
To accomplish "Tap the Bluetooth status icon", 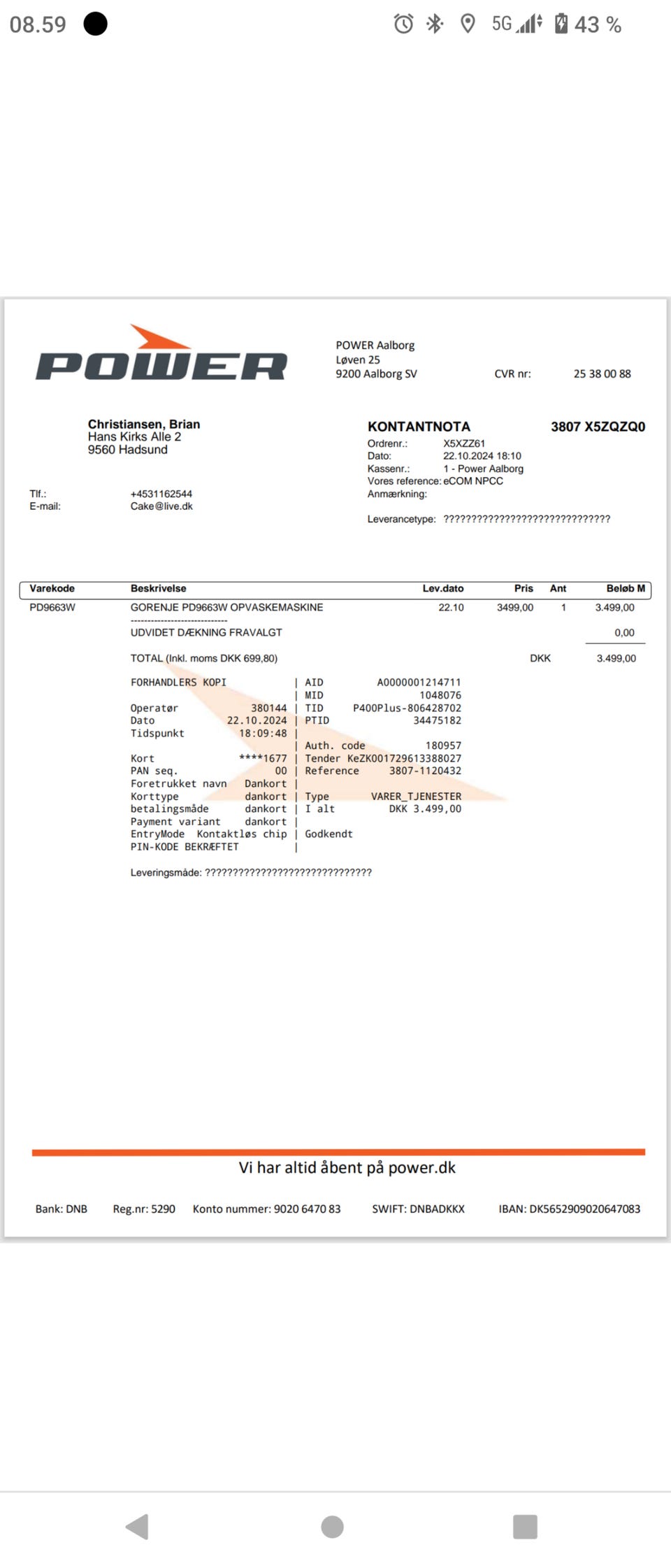I will [x=435, y=24].
